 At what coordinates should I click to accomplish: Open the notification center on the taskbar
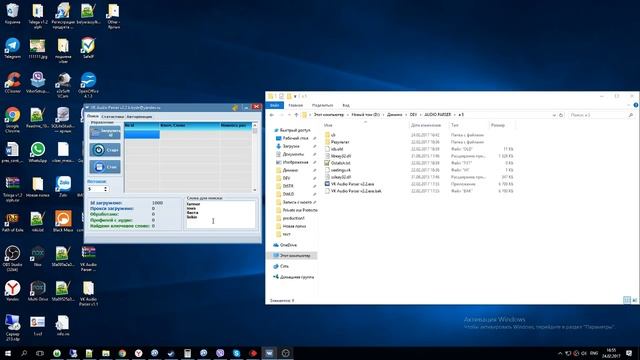tap(629, 353)
